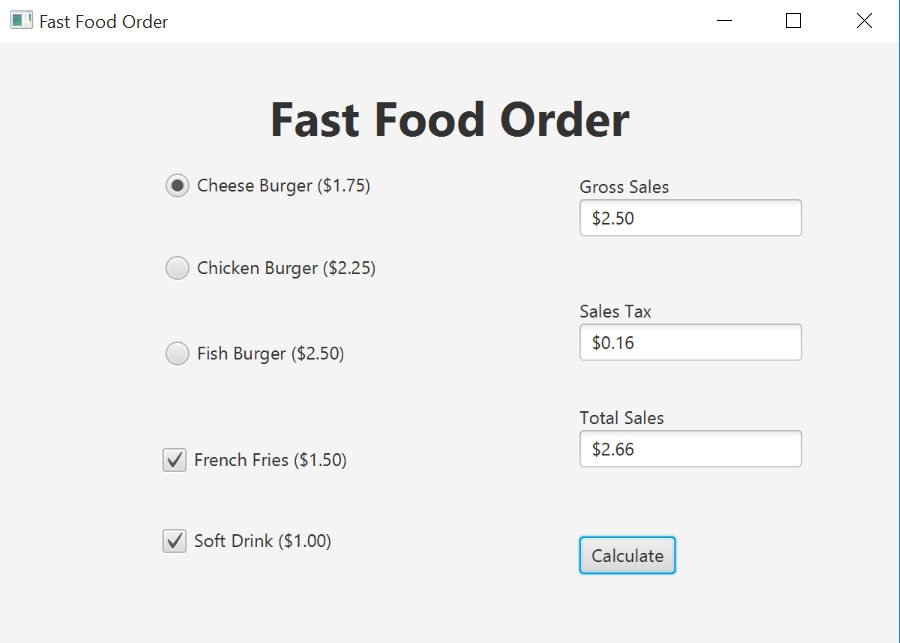Click the Fish Burger ($2.50) label text
This screenshot has width=900, height=643.
(x=270, y=353)
